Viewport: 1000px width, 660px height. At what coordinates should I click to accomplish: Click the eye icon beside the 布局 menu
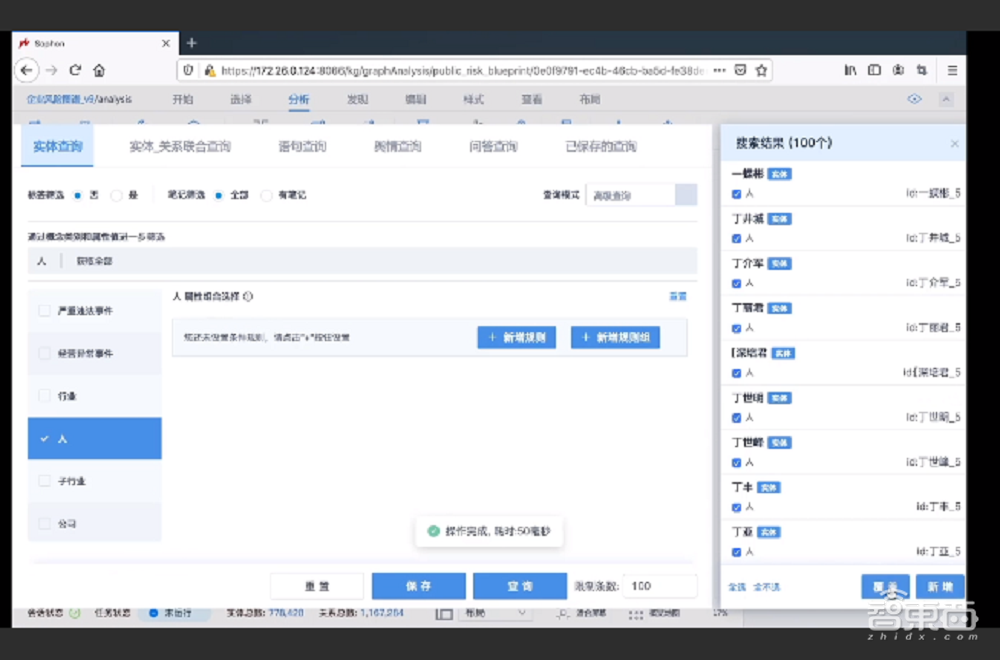pos(914,99)
